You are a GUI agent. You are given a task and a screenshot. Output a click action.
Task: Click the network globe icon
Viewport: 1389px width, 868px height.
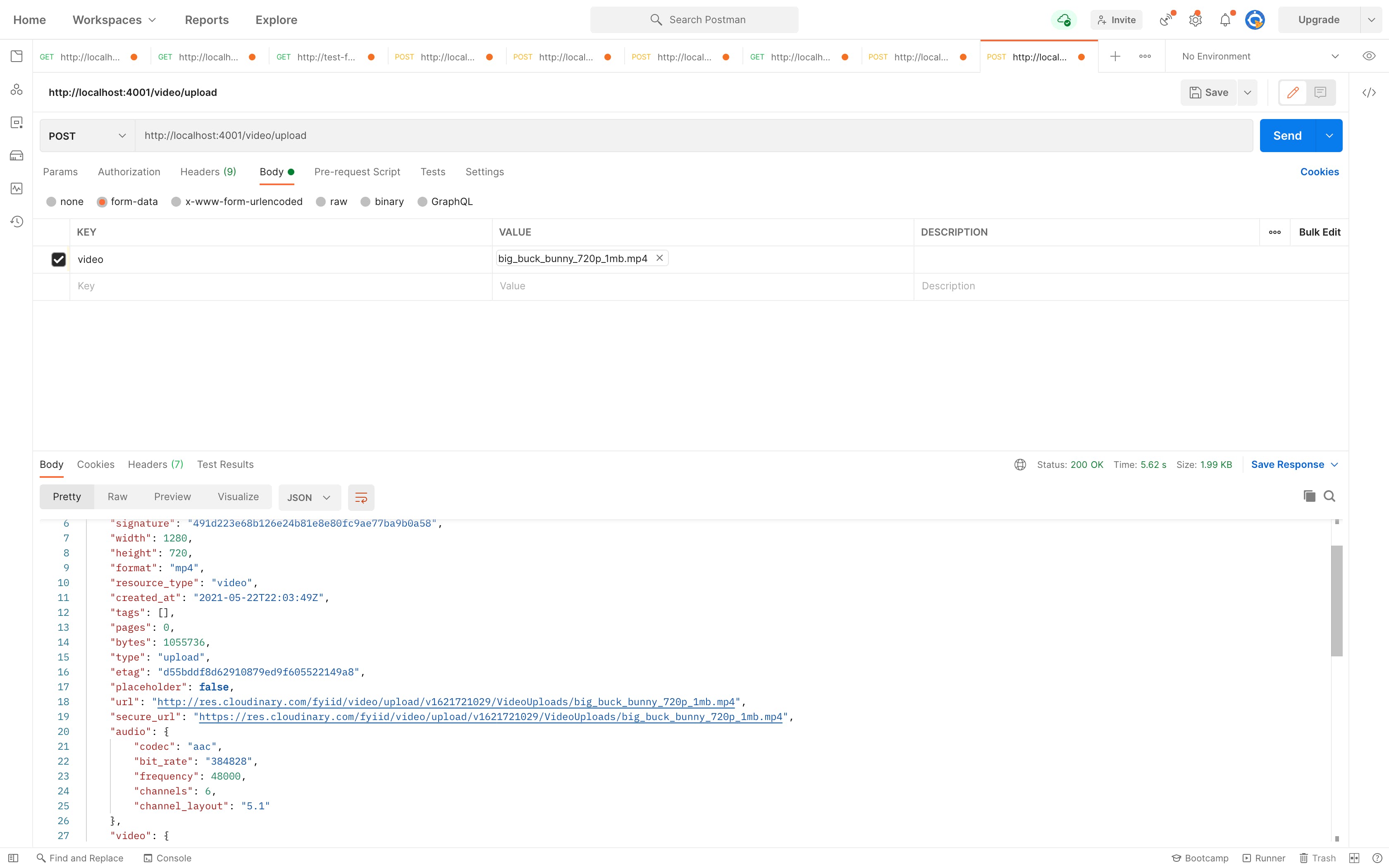[1020, 465]
